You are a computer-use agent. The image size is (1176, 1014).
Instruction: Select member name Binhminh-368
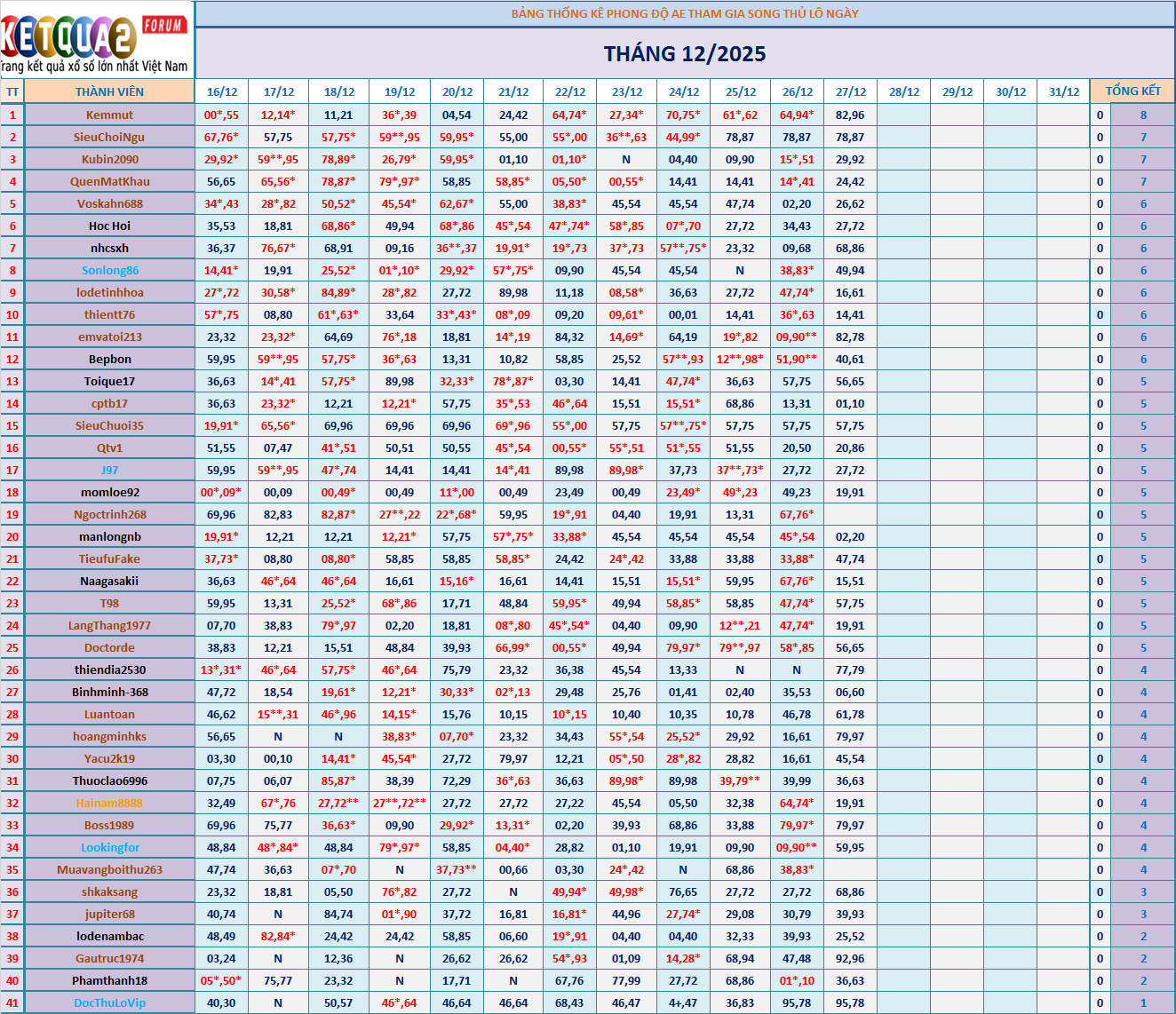[x=109, y=692]
